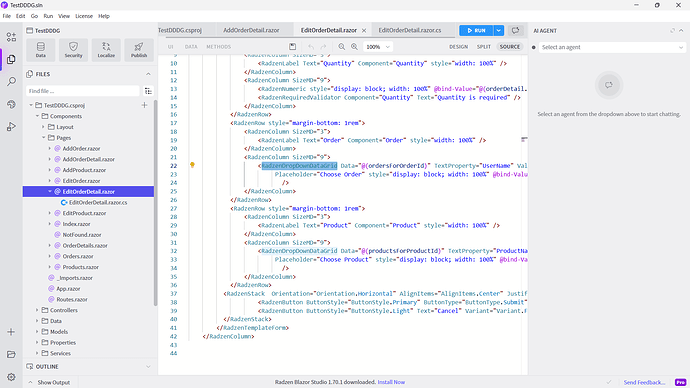Open the UI editor tab
This screenshot has height=388, width=690.
[170, 47]
